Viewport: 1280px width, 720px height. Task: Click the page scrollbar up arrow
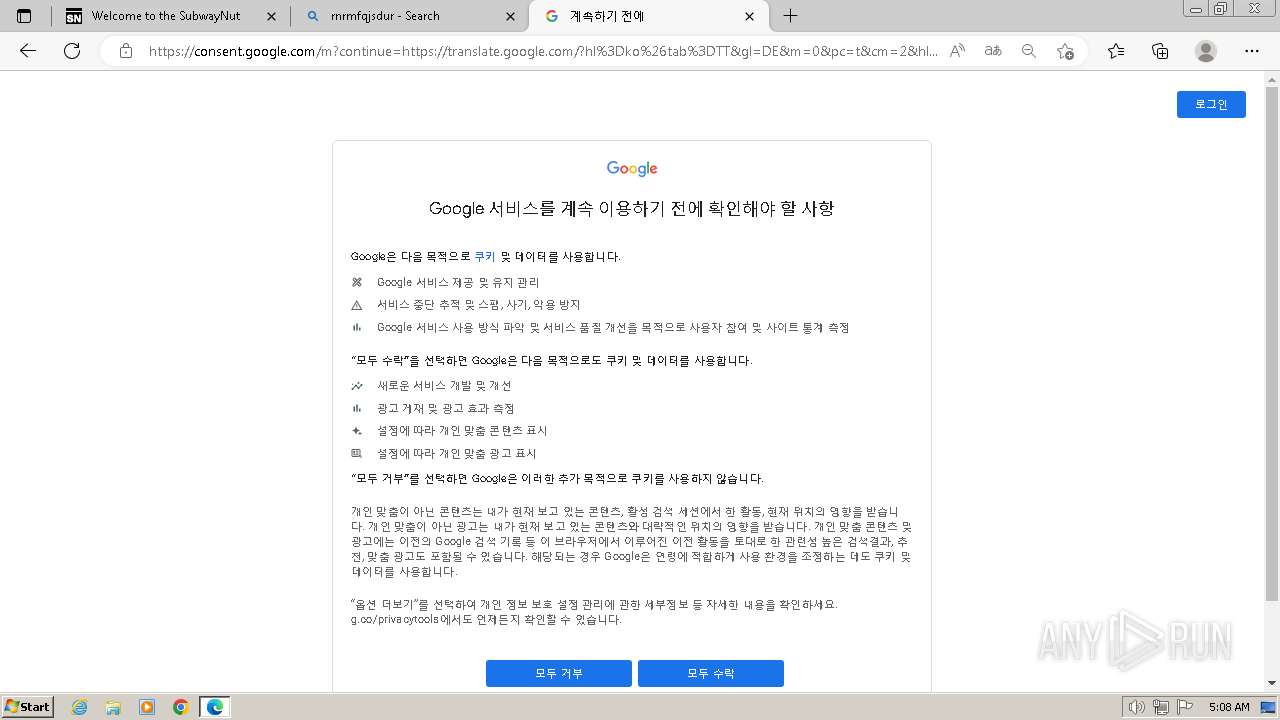[1272, 78]
